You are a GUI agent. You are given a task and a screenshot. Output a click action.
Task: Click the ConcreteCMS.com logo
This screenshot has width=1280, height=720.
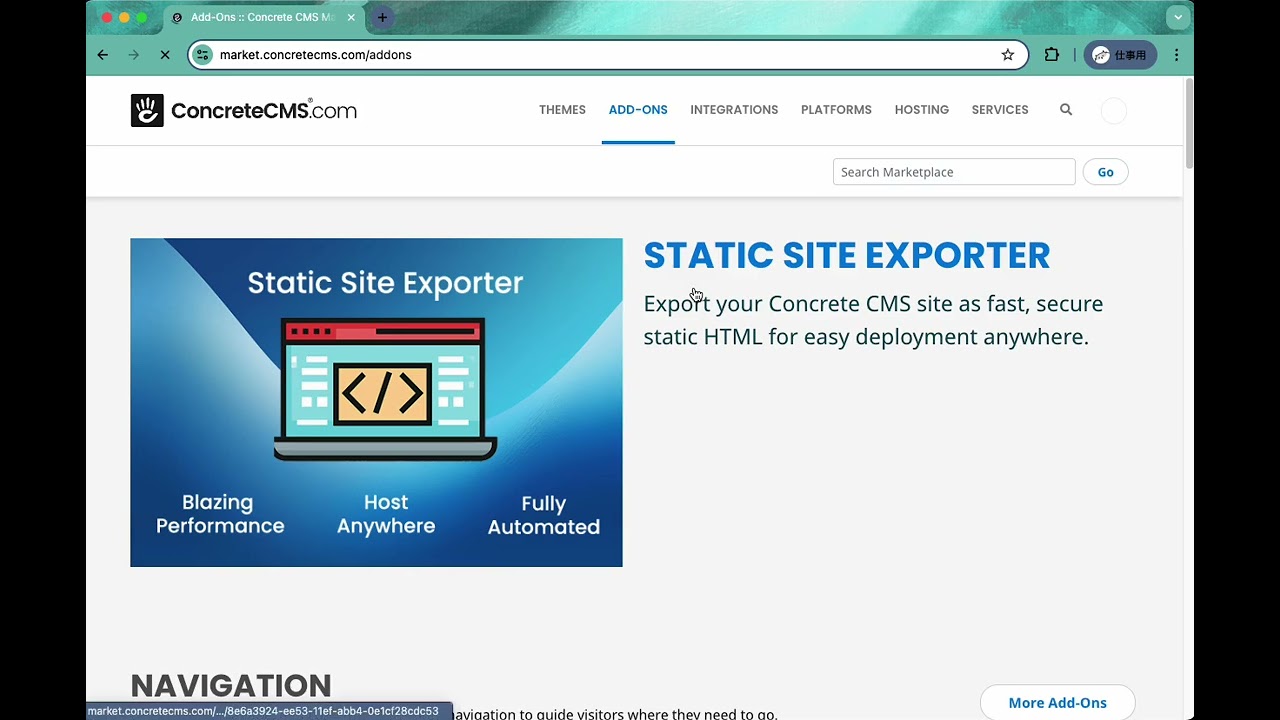pos(244,110)
